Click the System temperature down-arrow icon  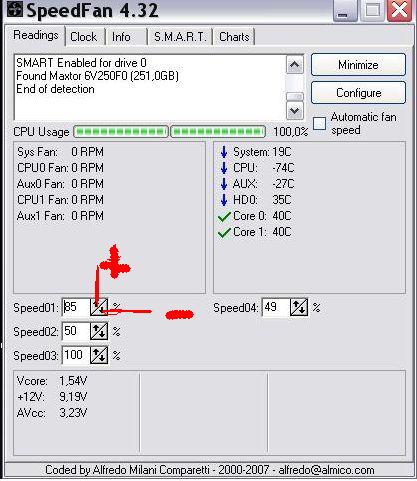(224, 152)
